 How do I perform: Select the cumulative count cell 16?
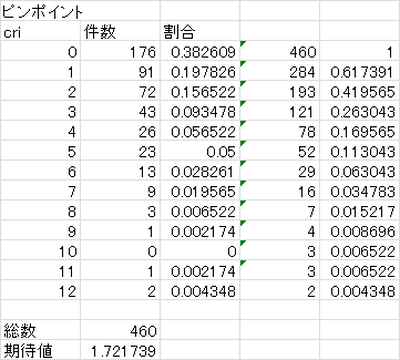(x=280, y=191)
